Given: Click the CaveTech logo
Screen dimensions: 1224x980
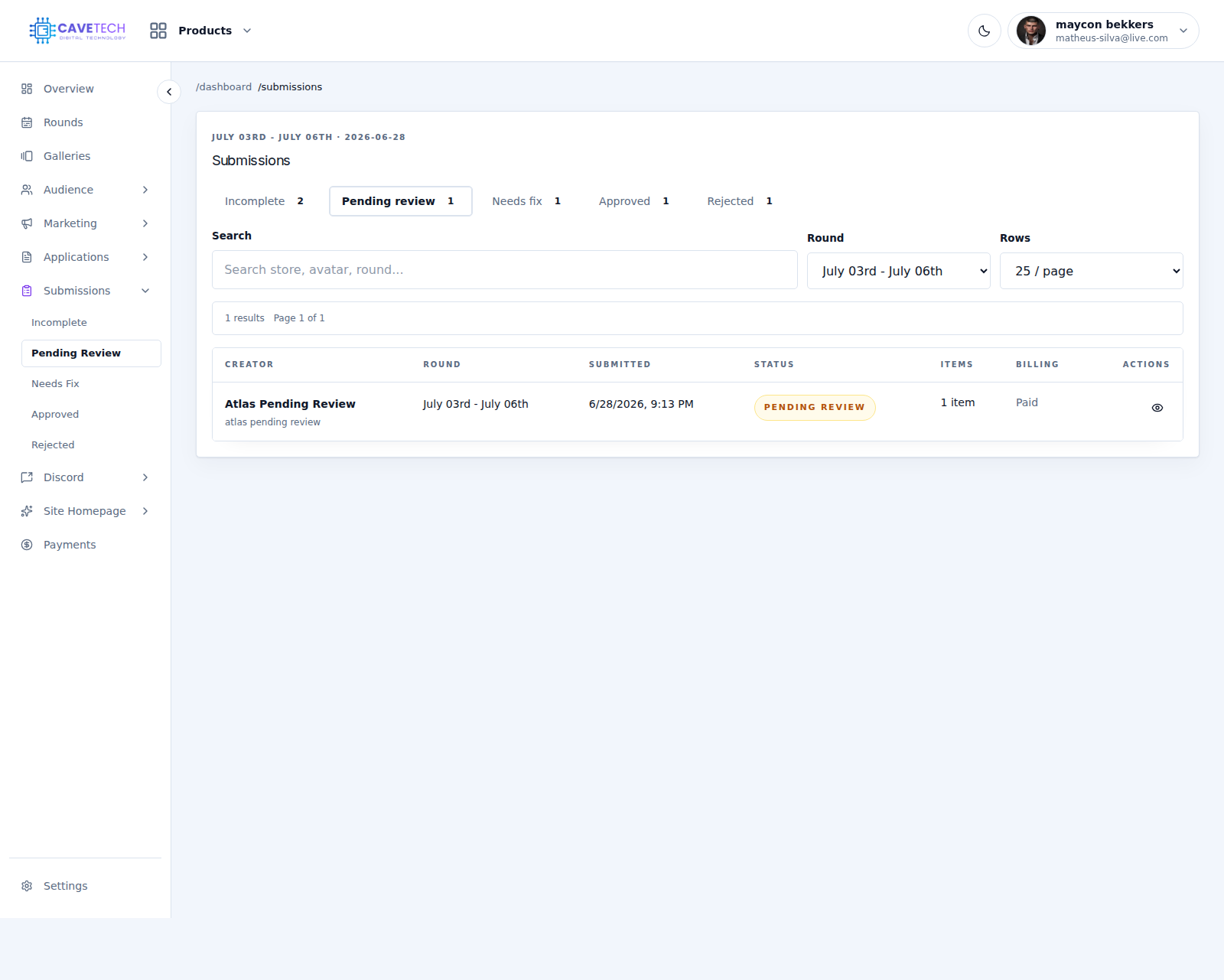Looking at the screenshot, I should coord(77,31).
